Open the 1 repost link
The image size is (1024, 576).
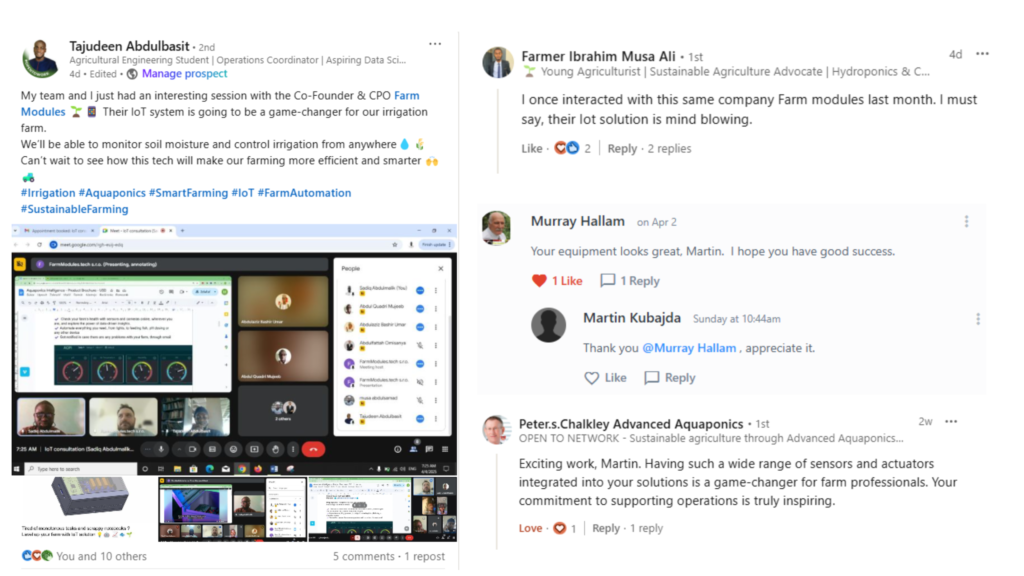pos(424,556)
